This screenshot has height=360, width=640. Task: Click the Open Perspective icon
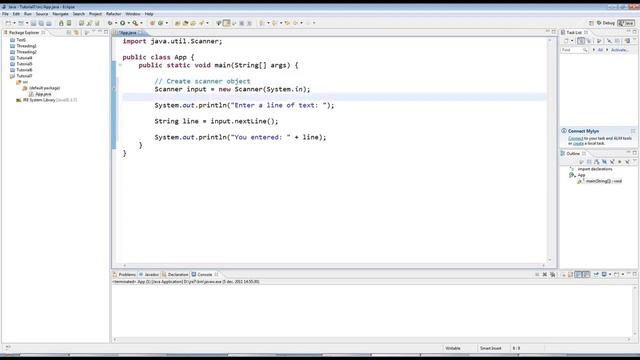pyautogui.click(x=591, y=23)
